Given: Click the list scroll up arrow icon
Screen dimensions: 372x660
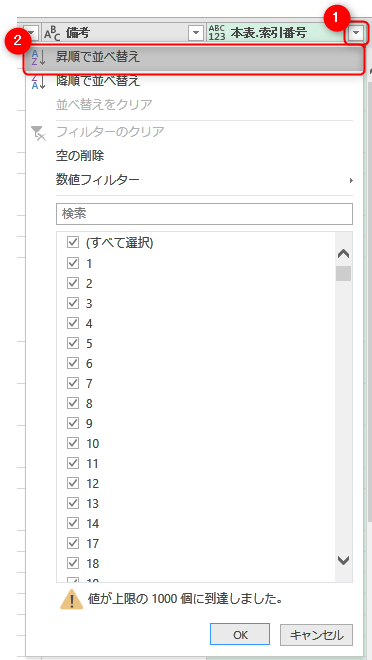Looking at the screenshot, I should point(344,254).
